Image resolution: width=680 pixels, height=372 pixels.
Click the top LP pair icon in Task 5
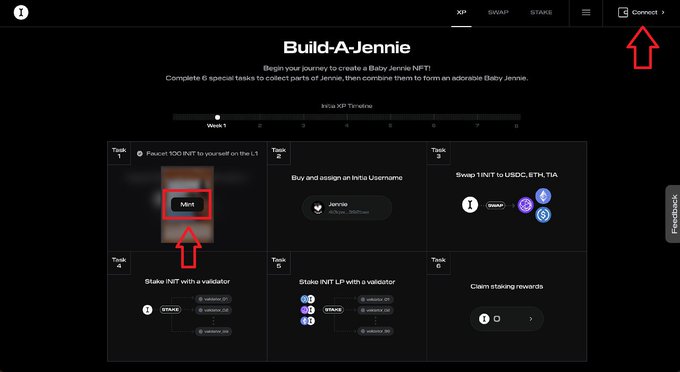[x=307, y=299]
